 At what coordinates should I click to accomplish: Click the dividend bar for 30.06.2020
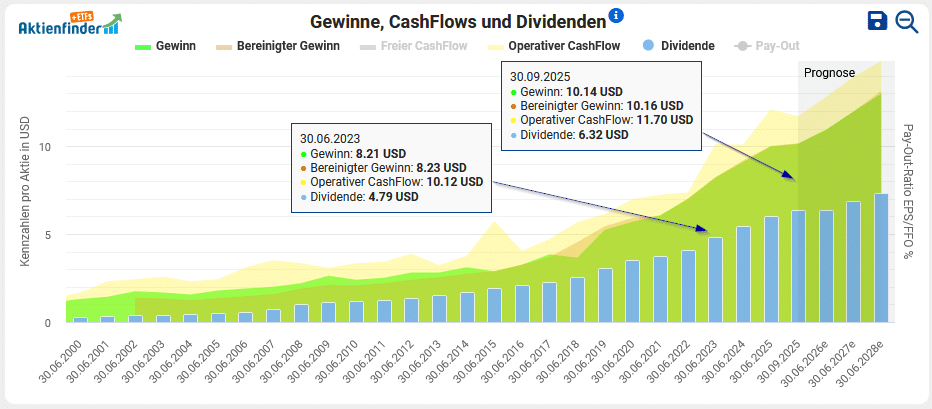pos(632,292)
